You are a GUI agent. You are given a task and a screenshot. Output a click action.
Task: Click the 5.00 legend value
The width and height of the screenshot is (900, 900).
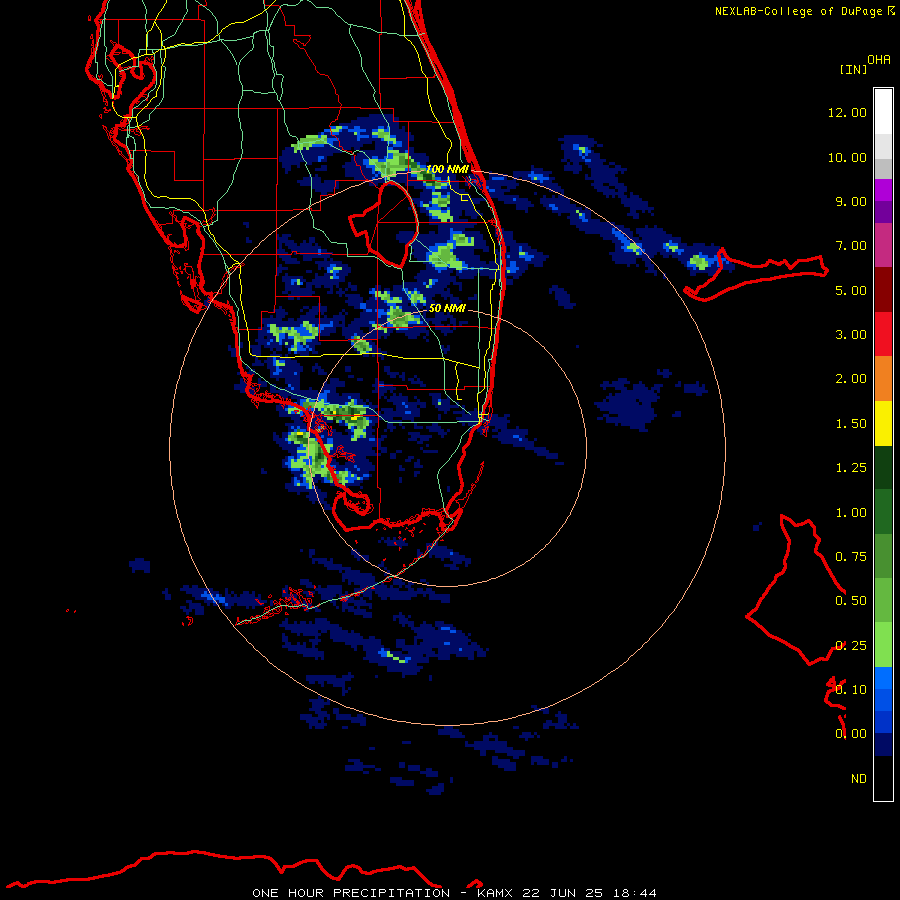851,290
